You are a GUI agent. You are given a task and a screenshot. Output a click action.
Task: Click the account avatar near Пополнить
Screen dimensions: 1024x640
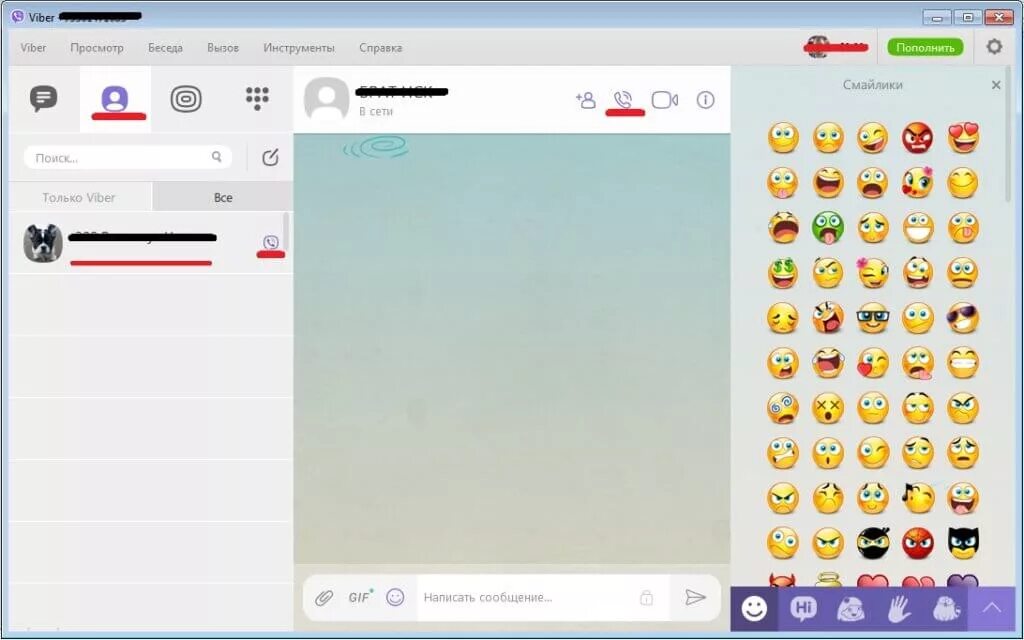817,47
